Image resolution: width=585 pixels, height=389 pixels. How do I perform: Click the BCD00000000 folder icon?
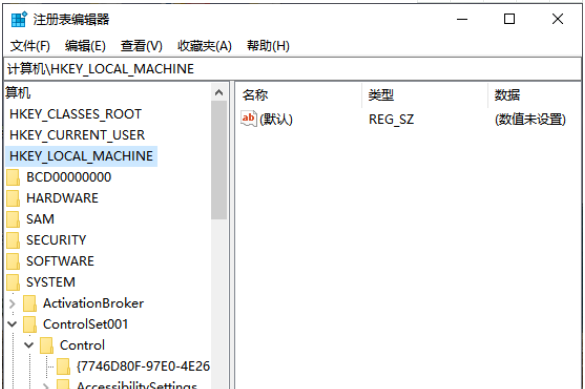tap(13, 177)
